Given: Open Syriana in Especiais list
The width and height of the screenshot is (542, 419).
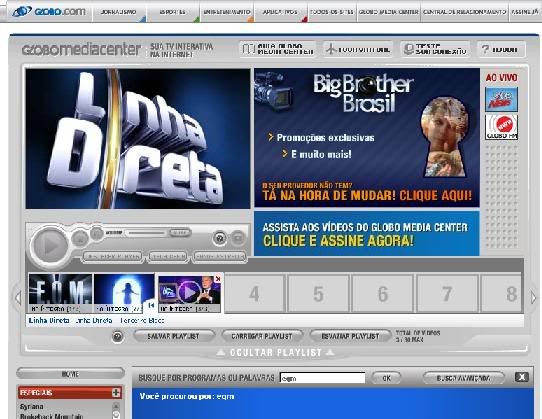Looking at the screenshot, I should [x=32, y=407].
